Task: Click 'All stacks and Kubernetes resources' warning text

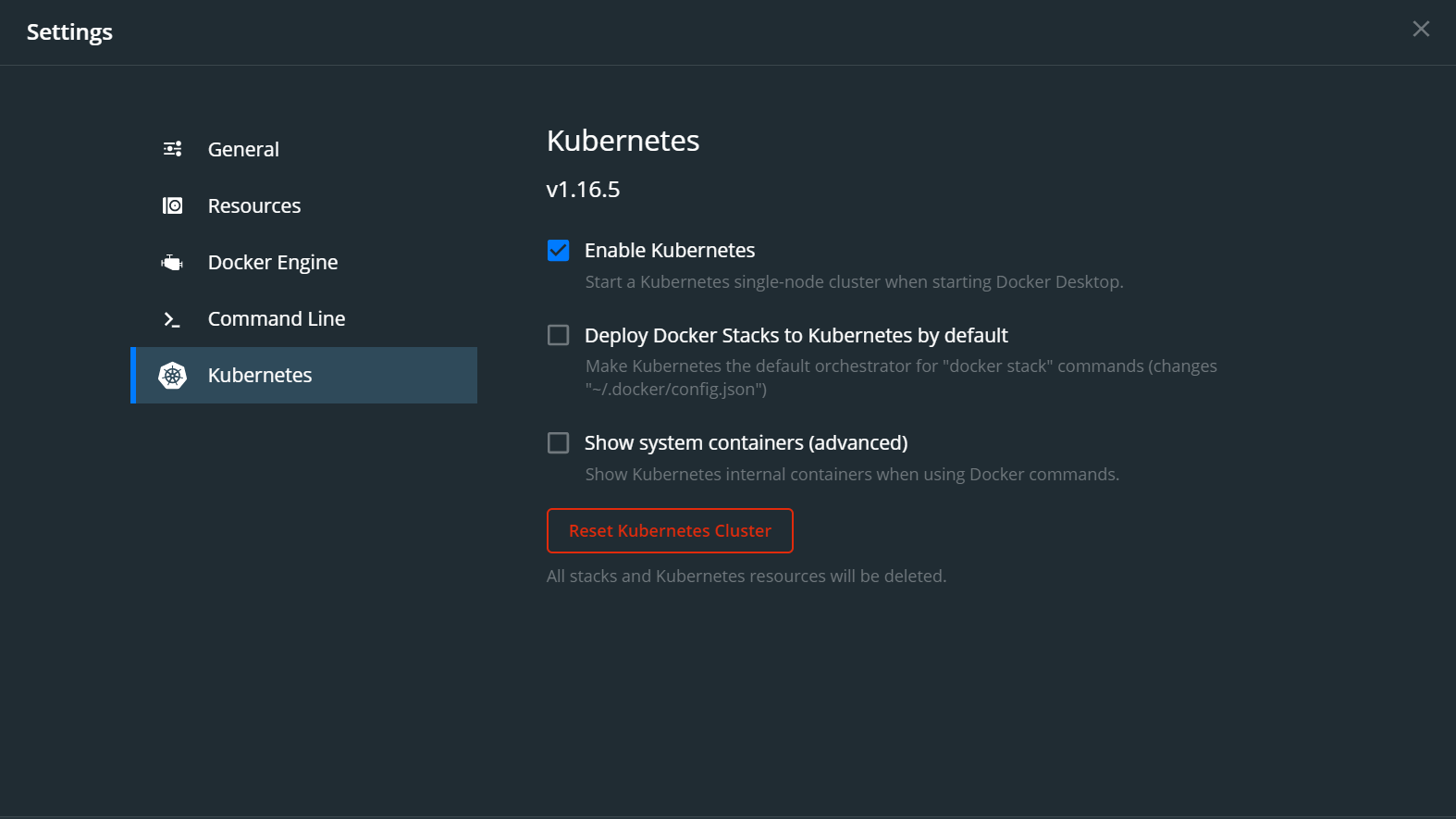Action: pyautogui.click(x=747, y=576)
